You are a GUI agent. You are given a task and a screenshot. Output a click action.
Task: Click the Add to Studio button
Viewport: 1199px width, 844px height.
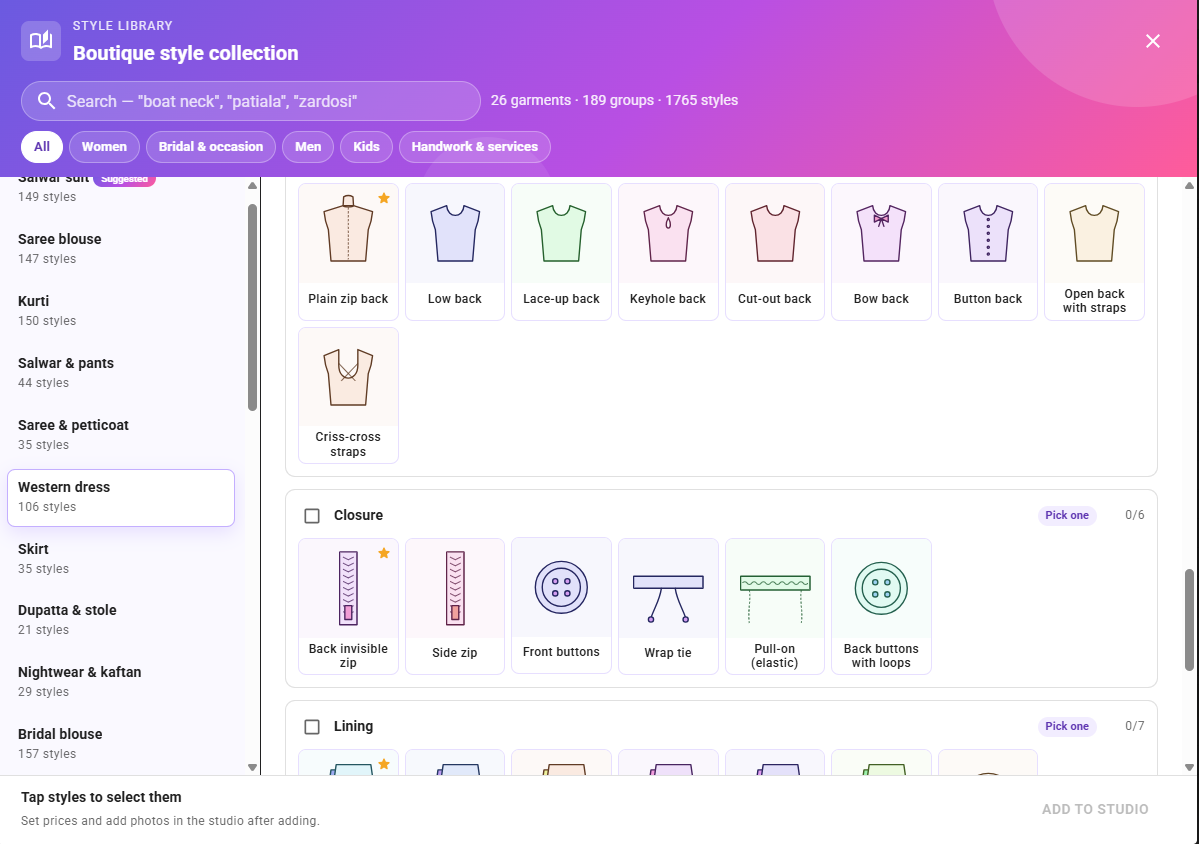[1095, 809]
